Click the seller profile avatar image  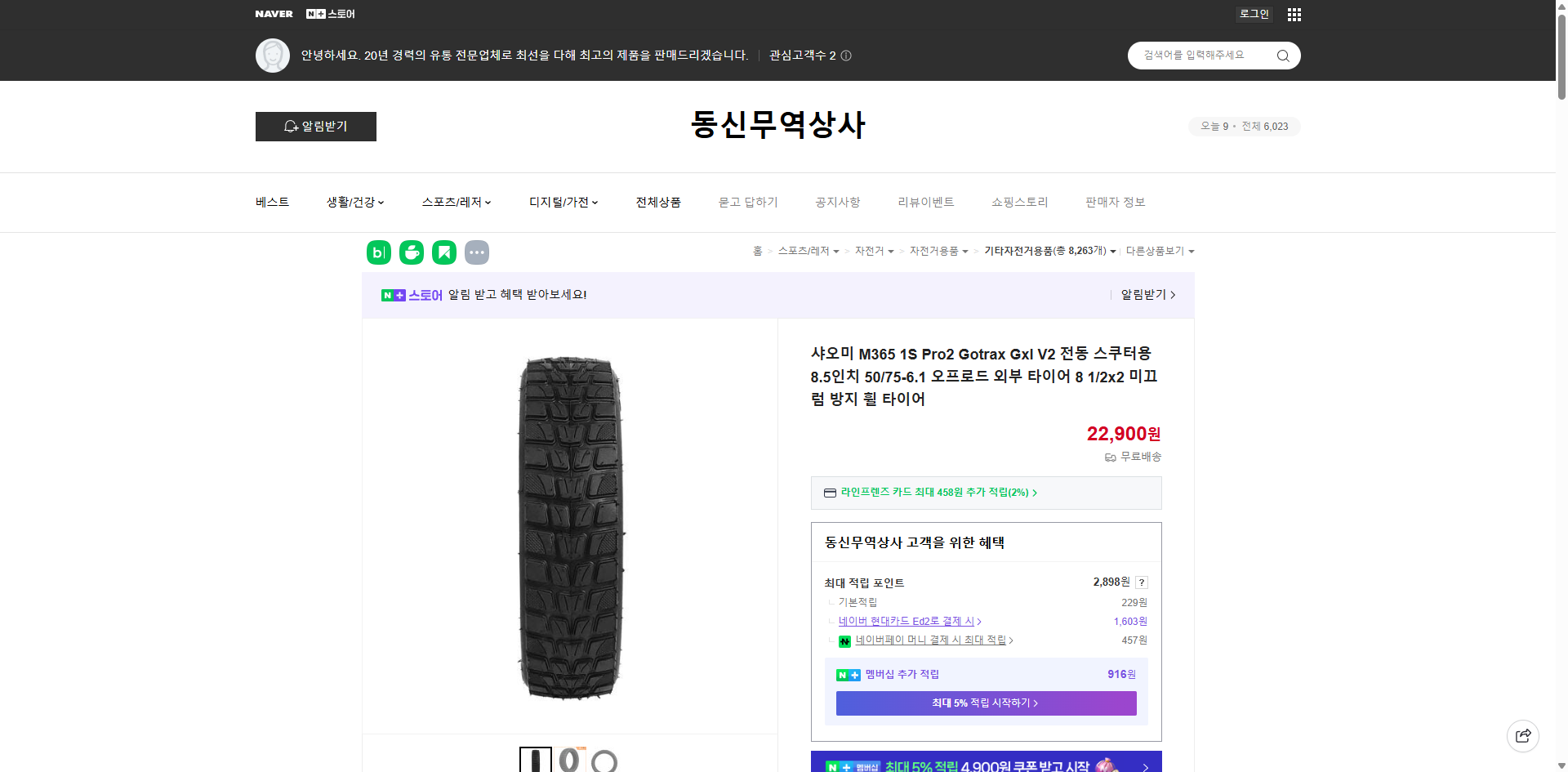pyautogui.click(x=273, y=56)
